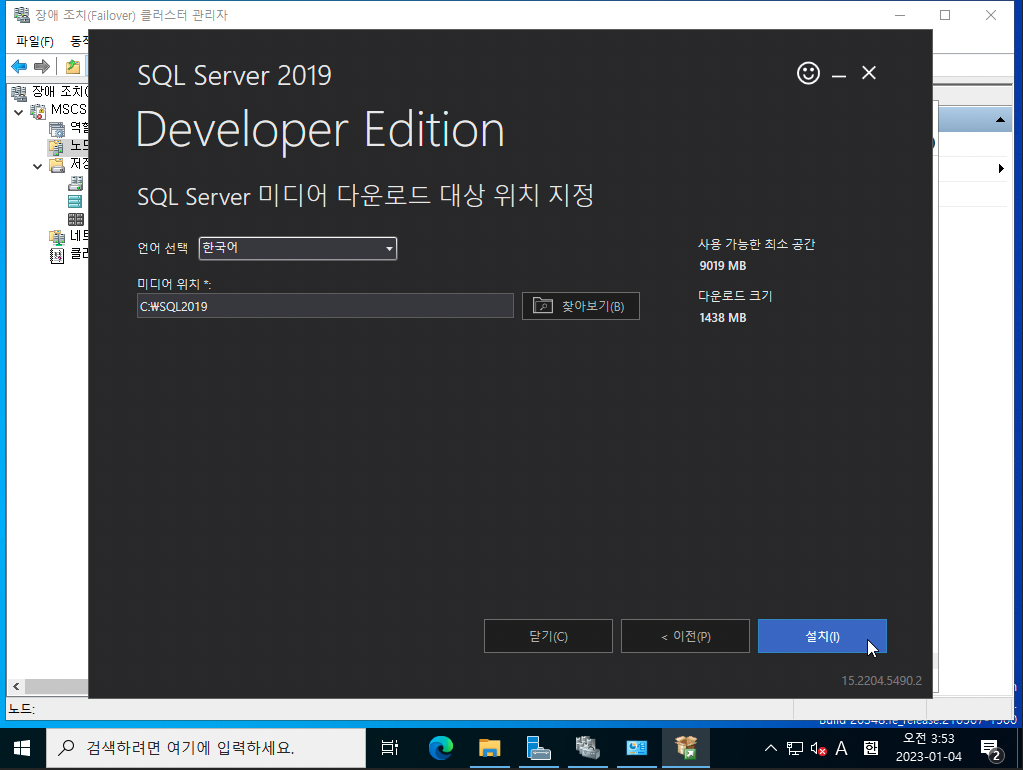Close the Failover Cluster Manager window
Viewport: 1023px width, 770px height.
990,15
